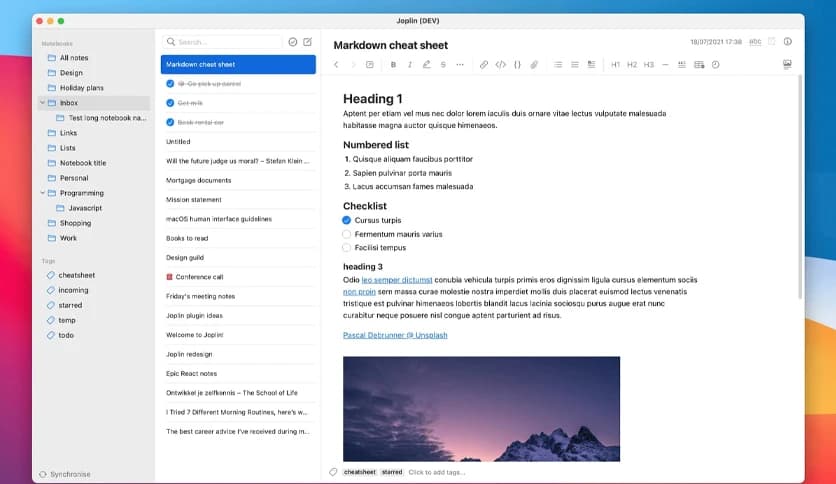This screenshot has width=836, height=484.
Task: Create a new to-do with the checkmark icon
Action: 292,42
